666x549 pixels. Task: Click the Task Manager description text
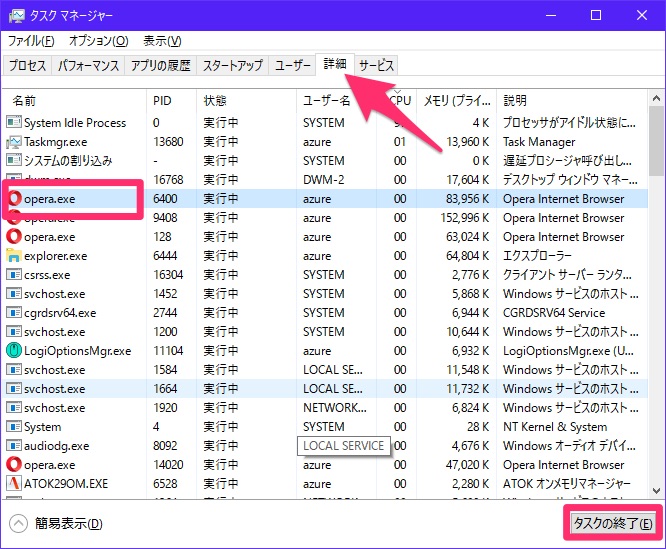pyautogui.click(x=539, y=142)
